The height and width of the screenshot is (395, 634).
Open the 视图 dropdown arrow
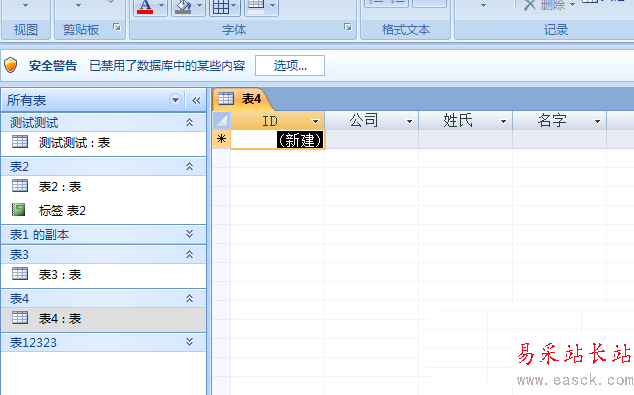pyautogui.click(x=25, y=6)
